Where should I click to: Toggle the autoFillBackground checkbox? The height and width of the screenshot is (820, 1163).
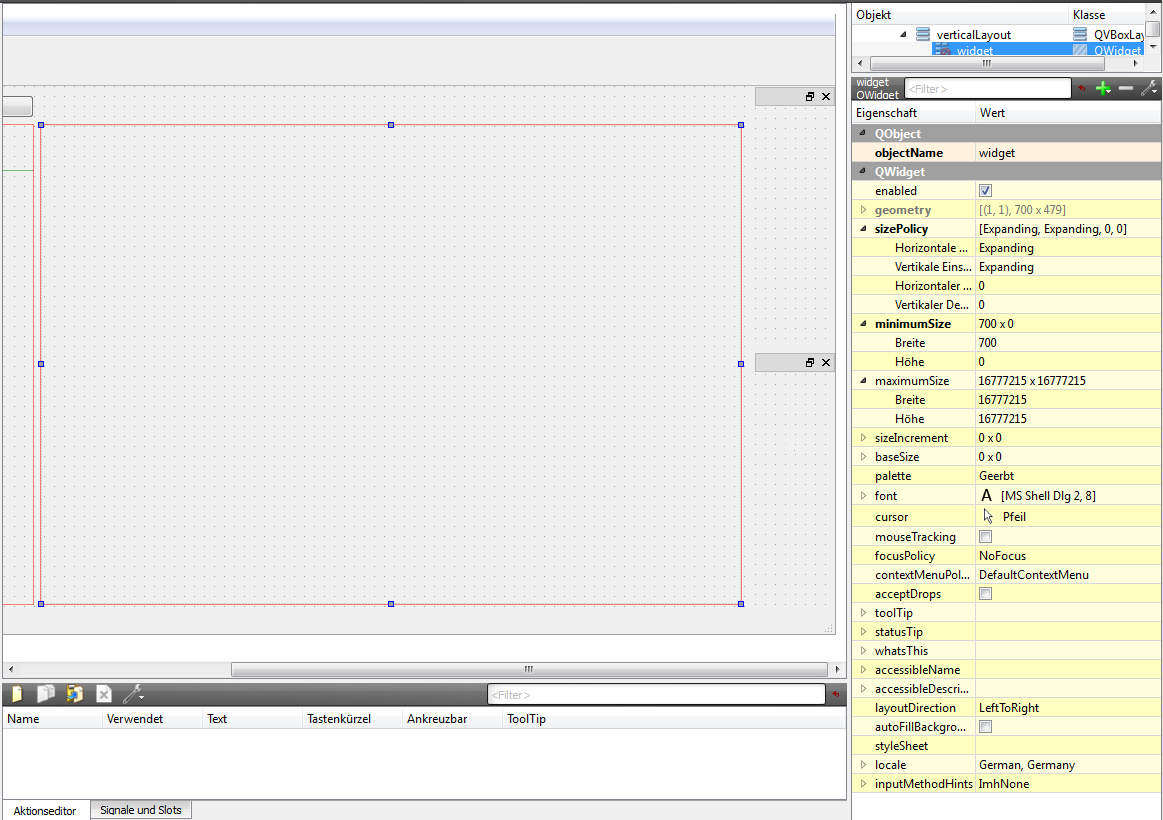coord(985,727)
